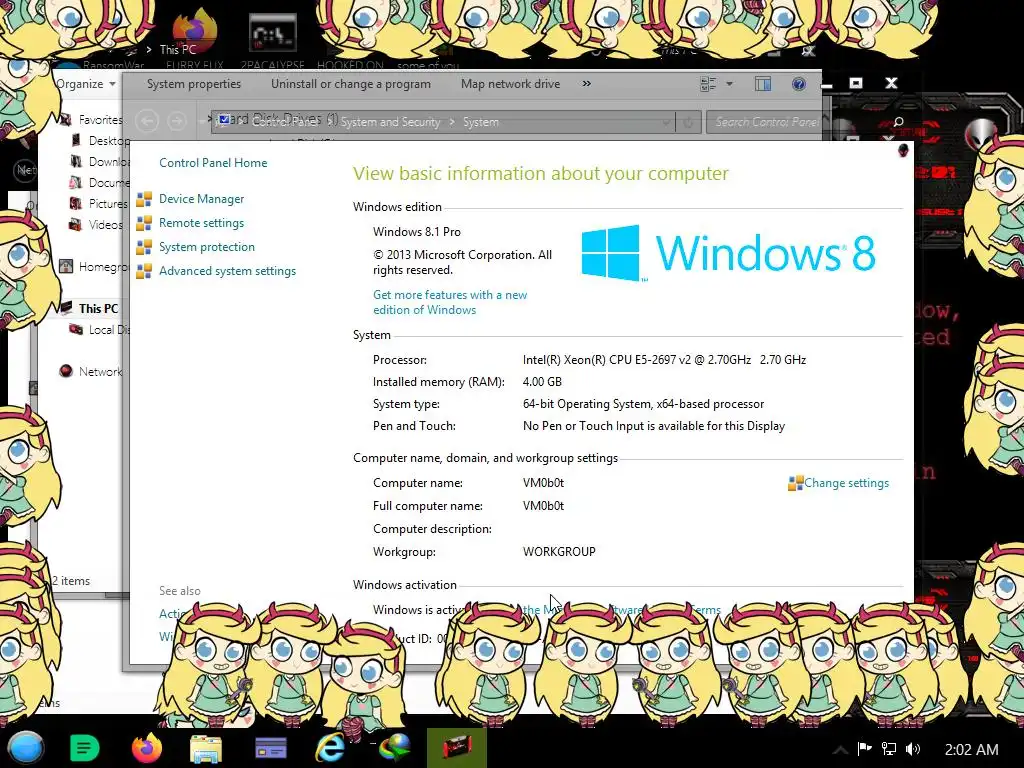This screenshot has width=1024, height=768.
Task: Go to Control Panel Home
Action: coord(213,163)
